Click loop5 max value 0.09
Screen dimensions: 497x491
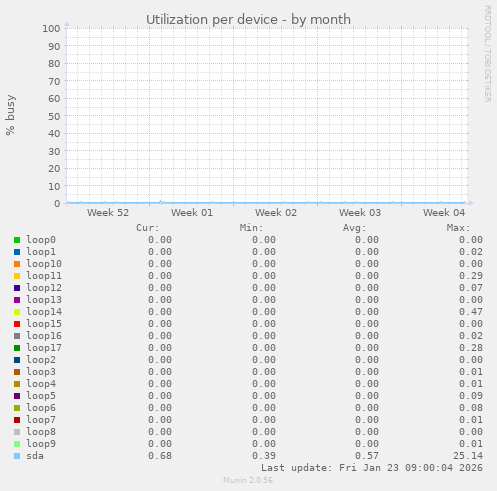tap(471, 396)
